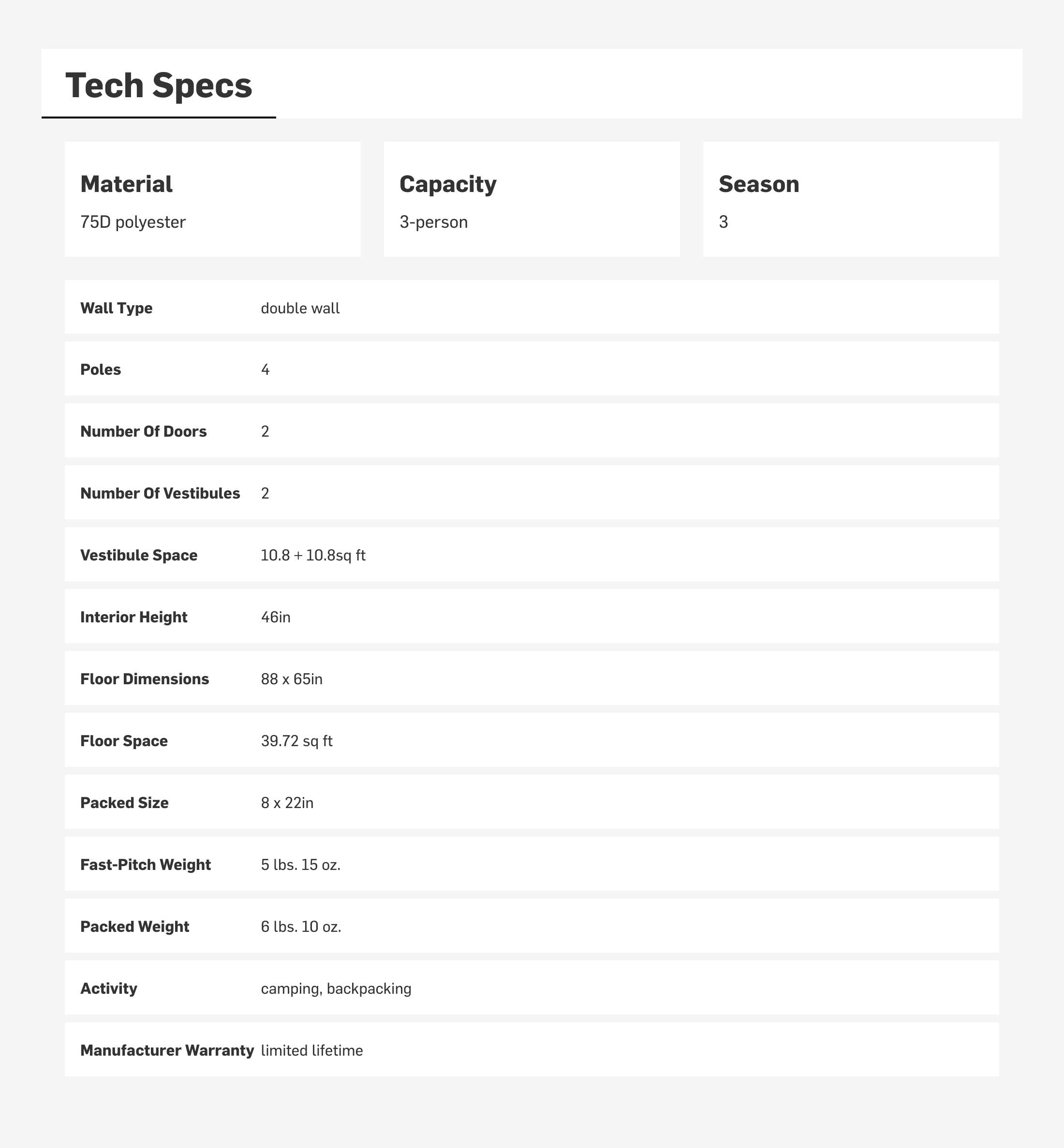Viewport: 1064px width, 1148px height.
Task: Click the Material card showing 75D polyester
Action: click(x=212, y=199)
